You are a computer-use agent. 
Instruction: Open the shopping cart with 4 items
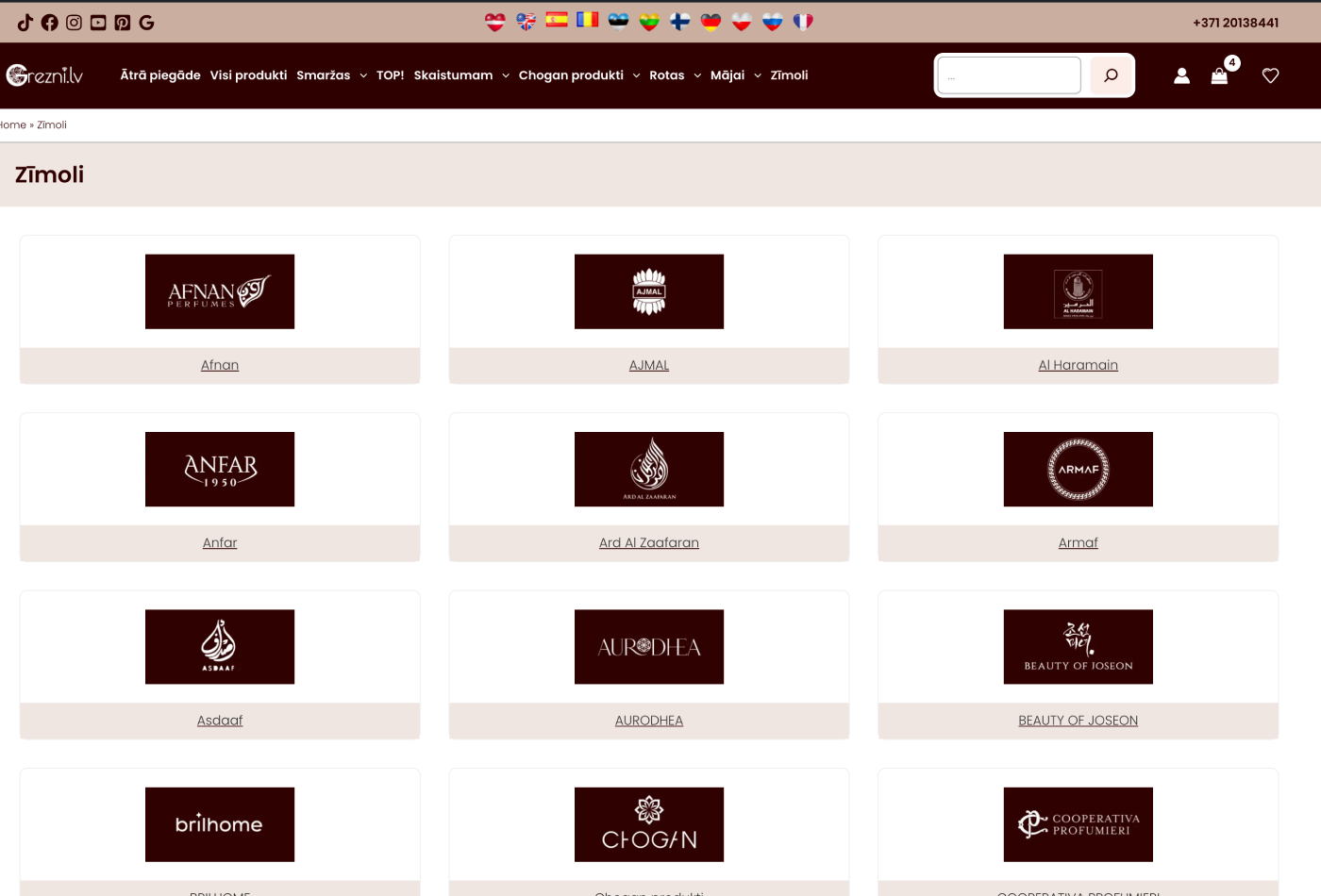1220,75
